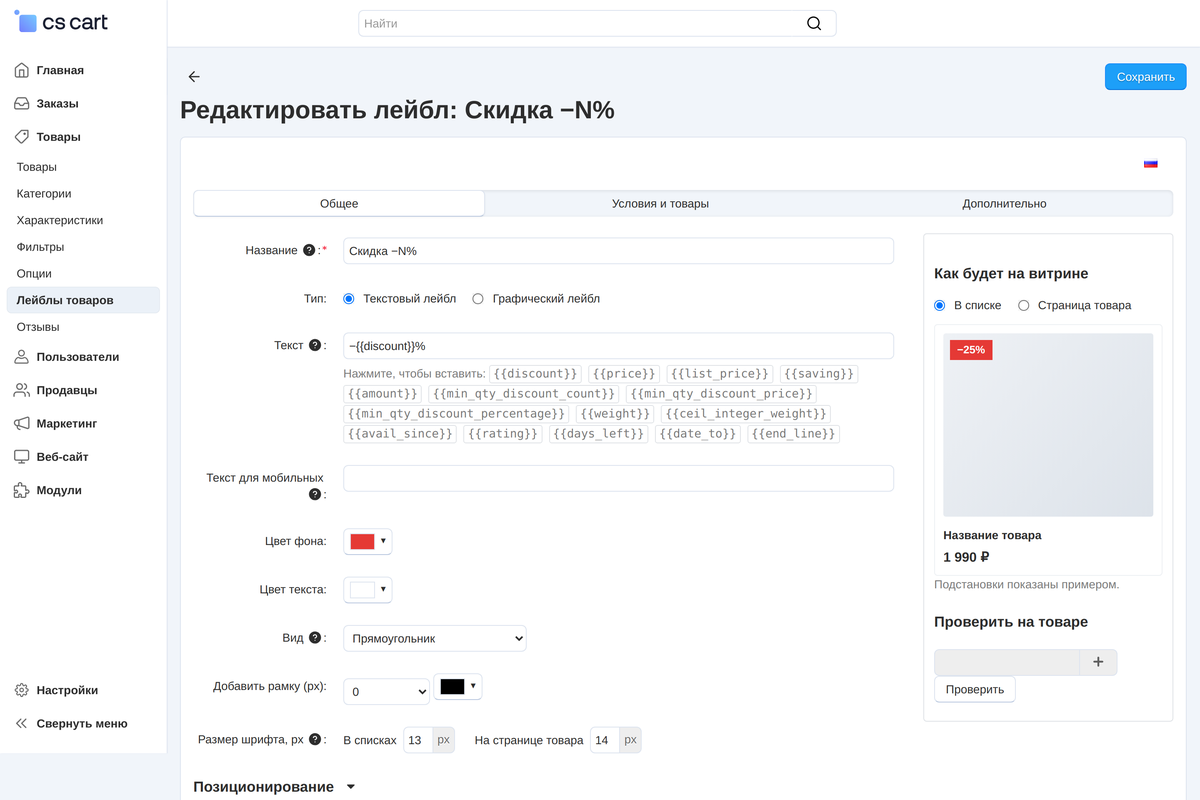The width and height of the screenshot is (1200, 800).
Task: Click На странице товара font size field
Action: [604, 740]
